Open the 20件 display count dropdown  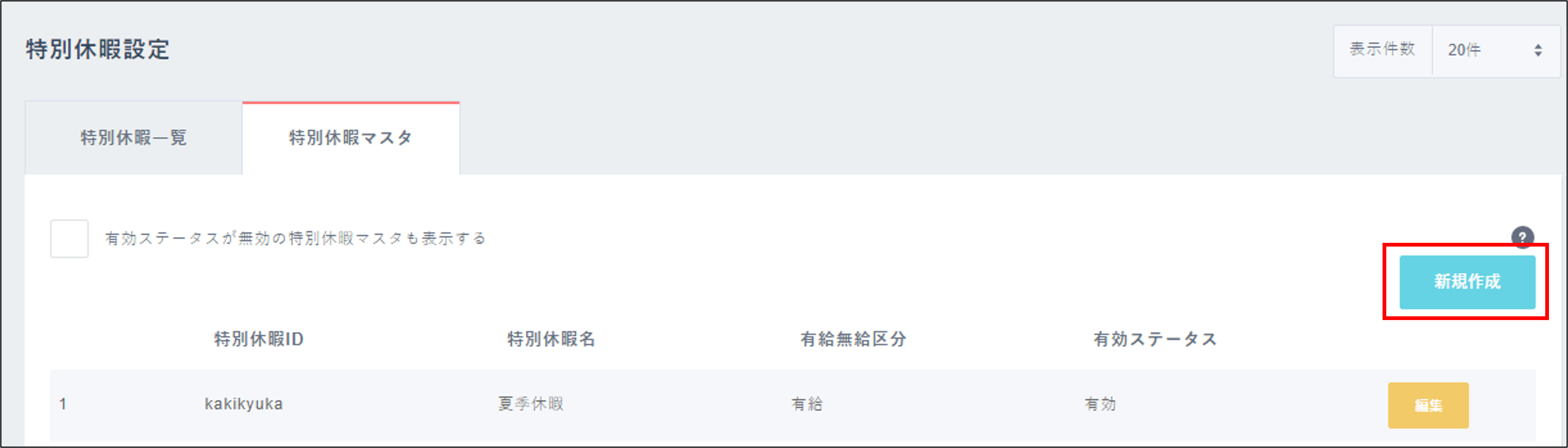[1496, 50]
